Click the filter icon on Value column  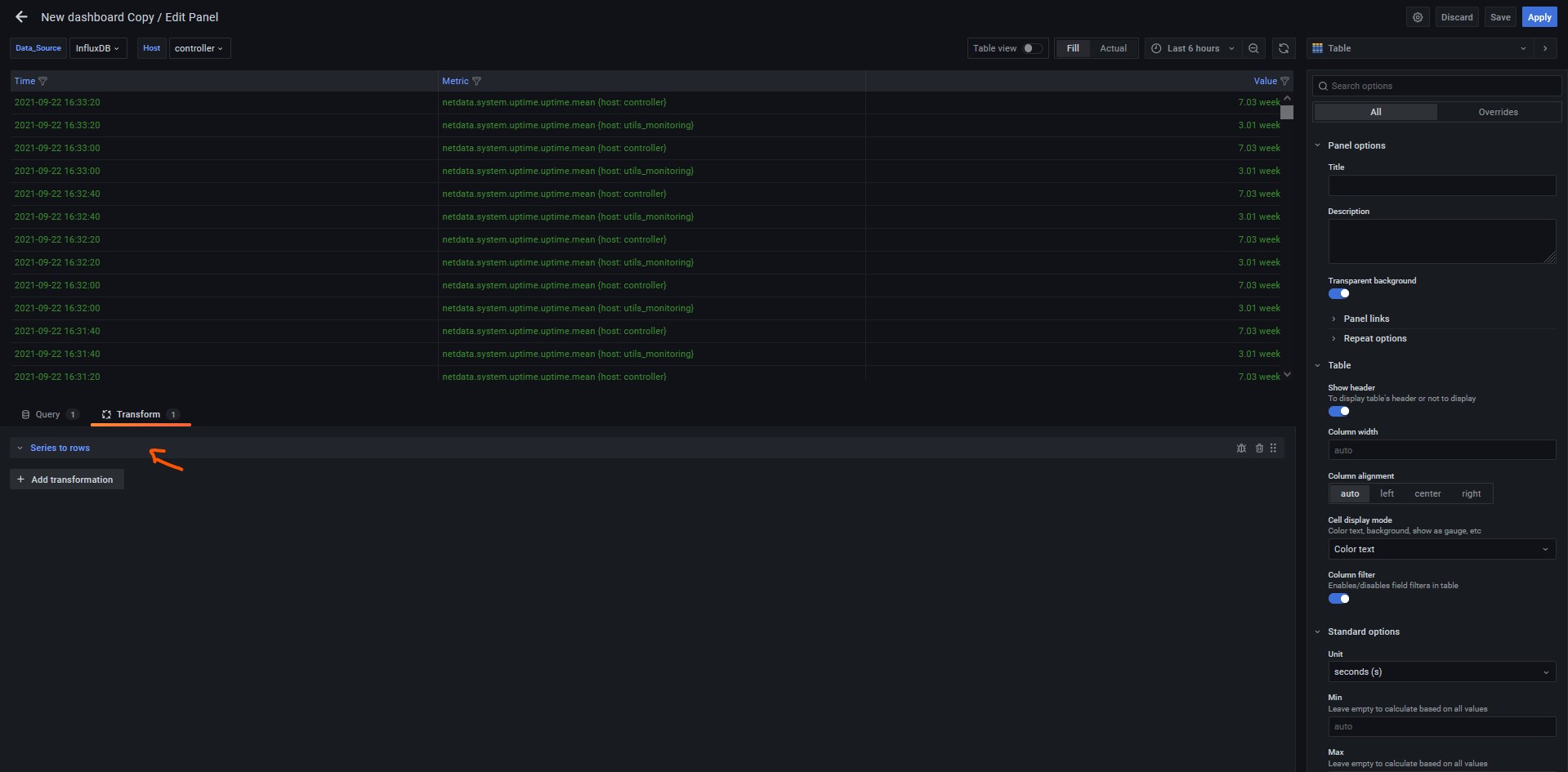pos(1284,81)
